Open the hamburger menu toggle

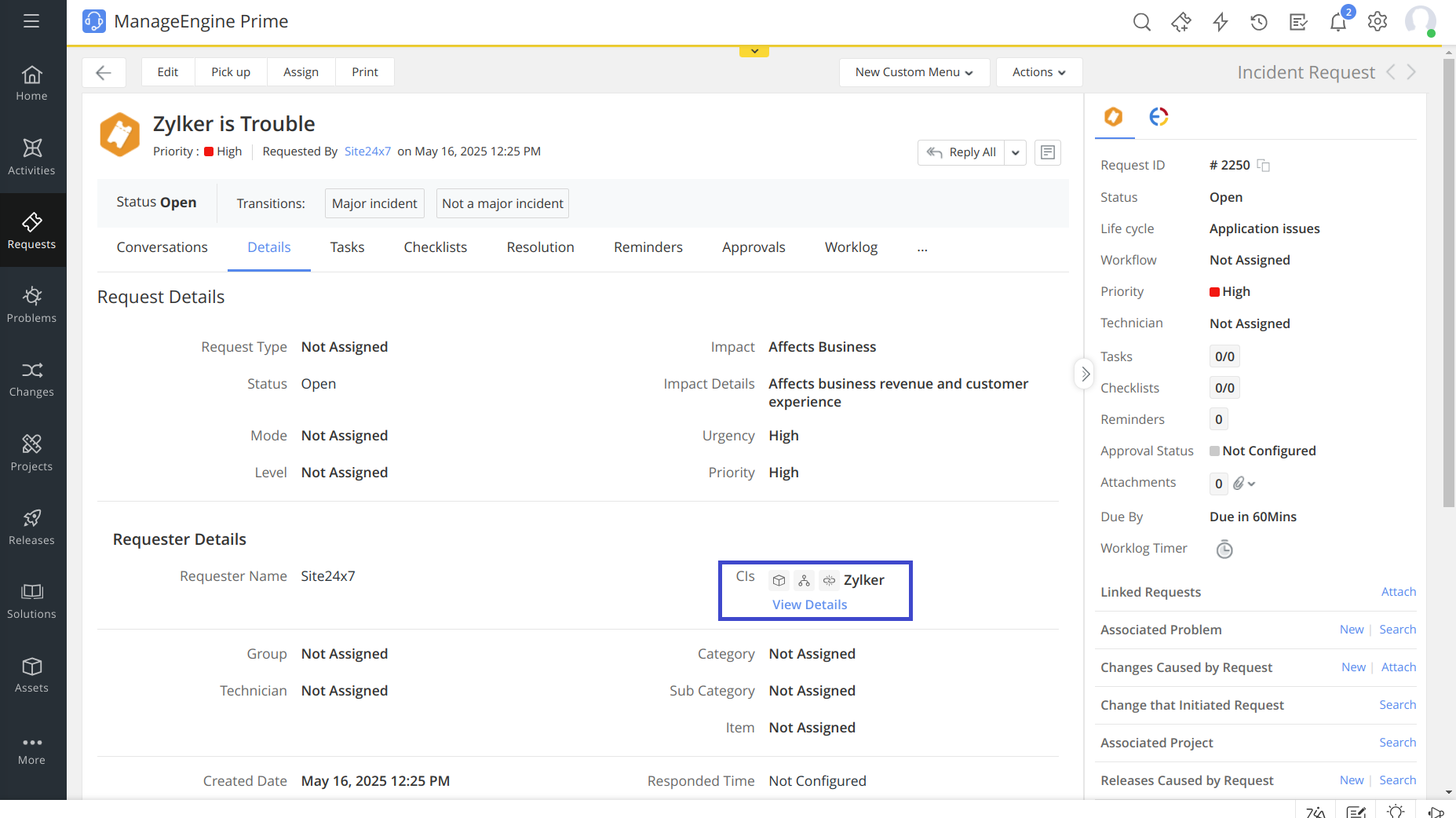coord(31,21)
